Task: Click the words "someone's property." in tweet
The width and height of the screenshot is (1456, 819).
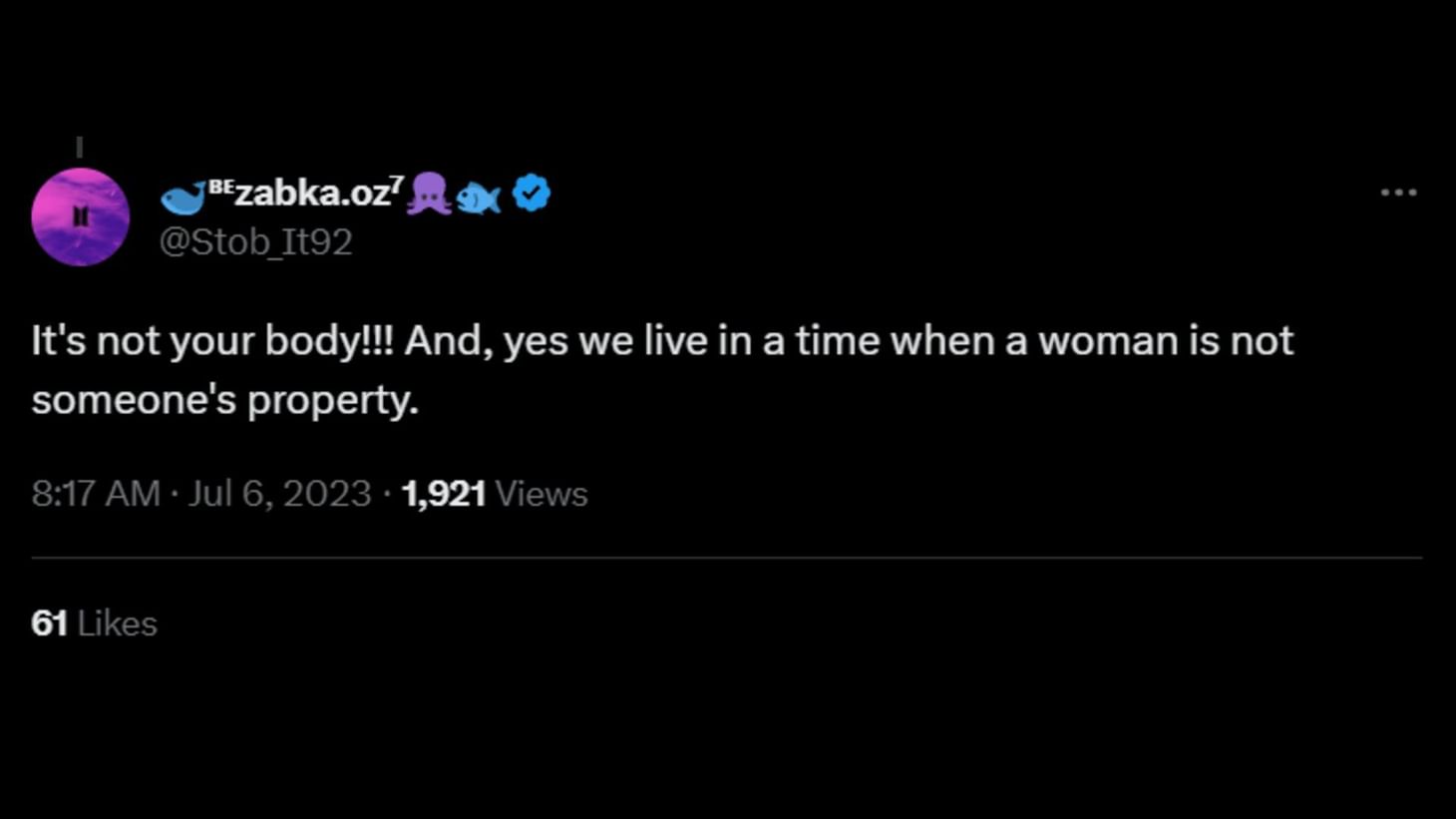Action: tap(225, 400)
